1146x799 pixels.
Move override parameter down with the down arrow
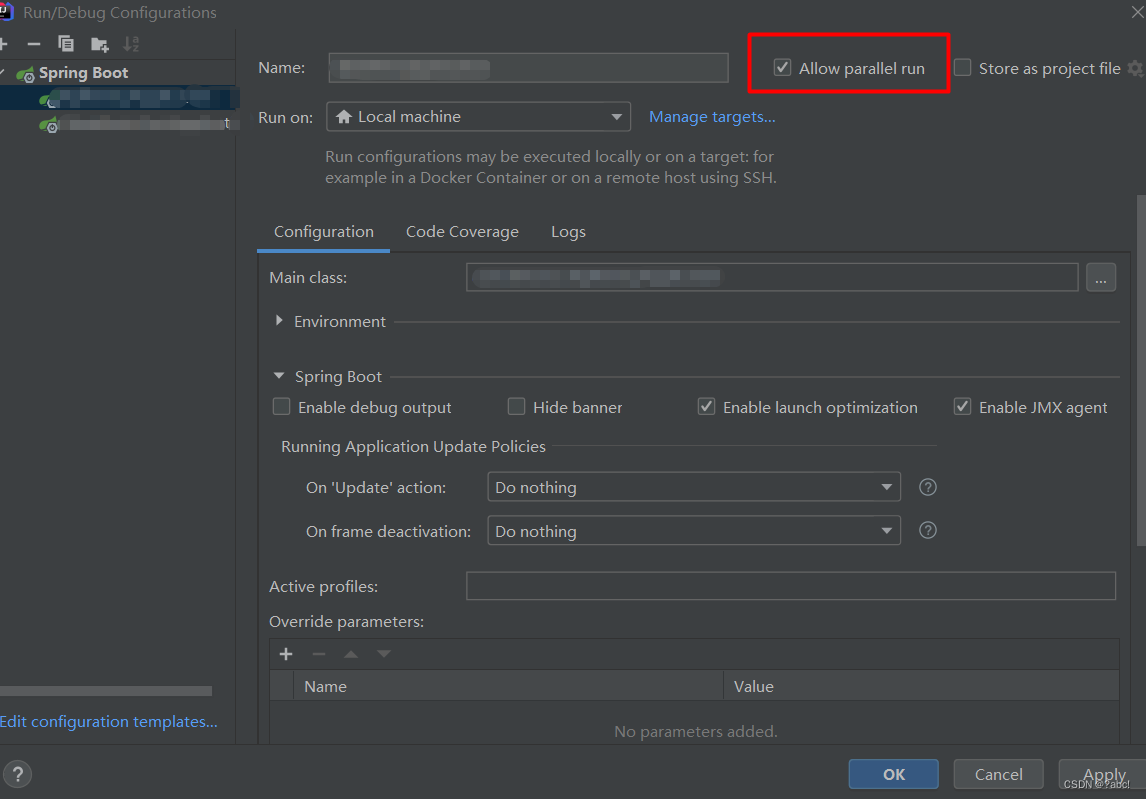[x=384, y=654]
